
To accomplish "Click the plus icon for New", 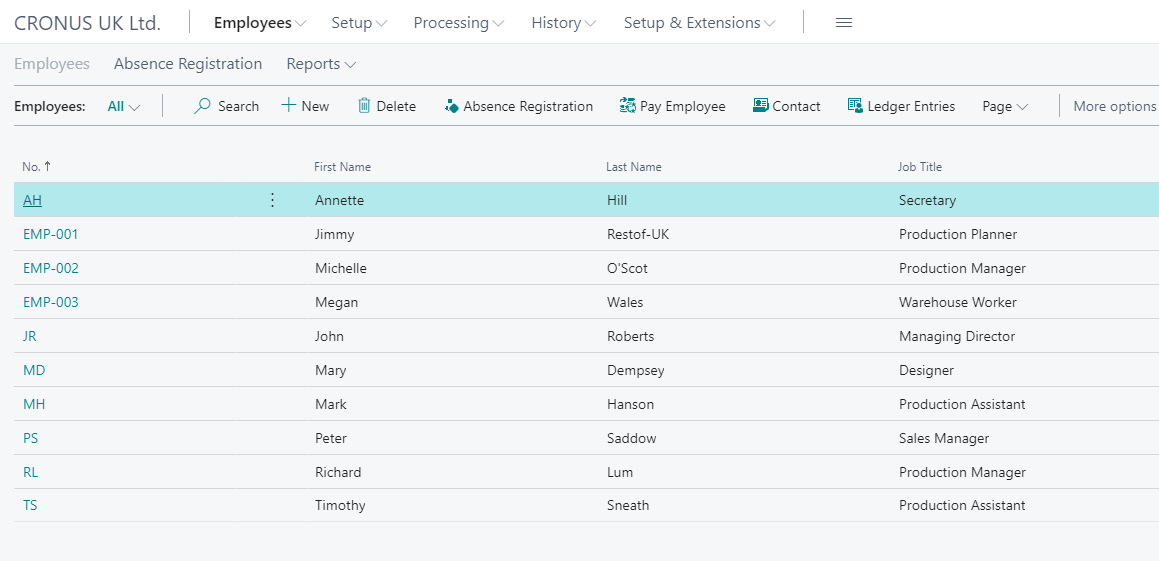I will coord(288,106).
